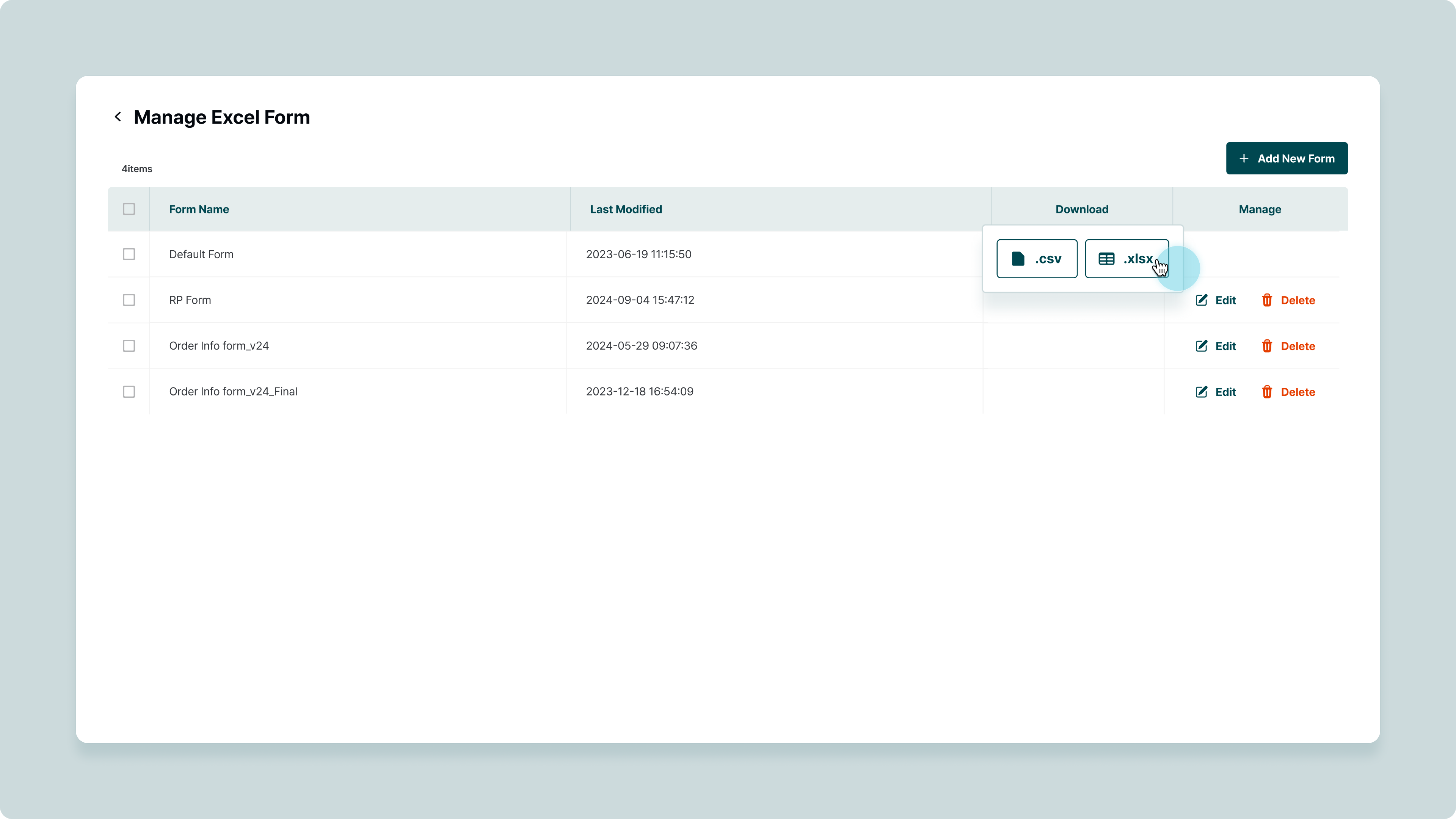
Task: Click the Manage column header
Action: [1259, 209]
